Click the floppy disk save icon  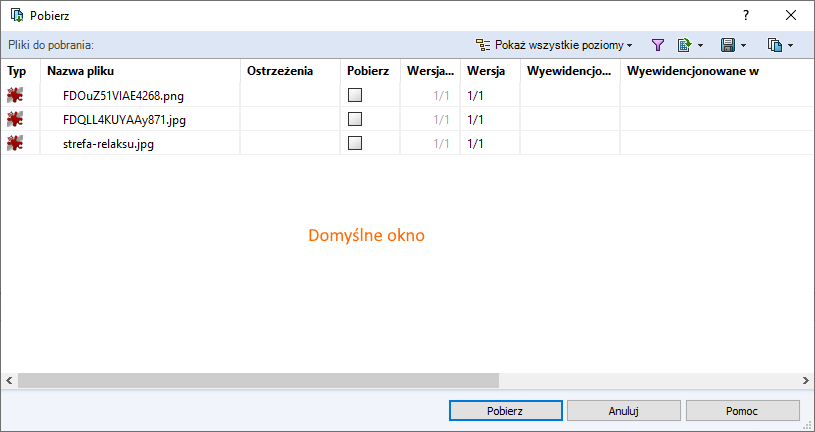[x=728, y=45]
